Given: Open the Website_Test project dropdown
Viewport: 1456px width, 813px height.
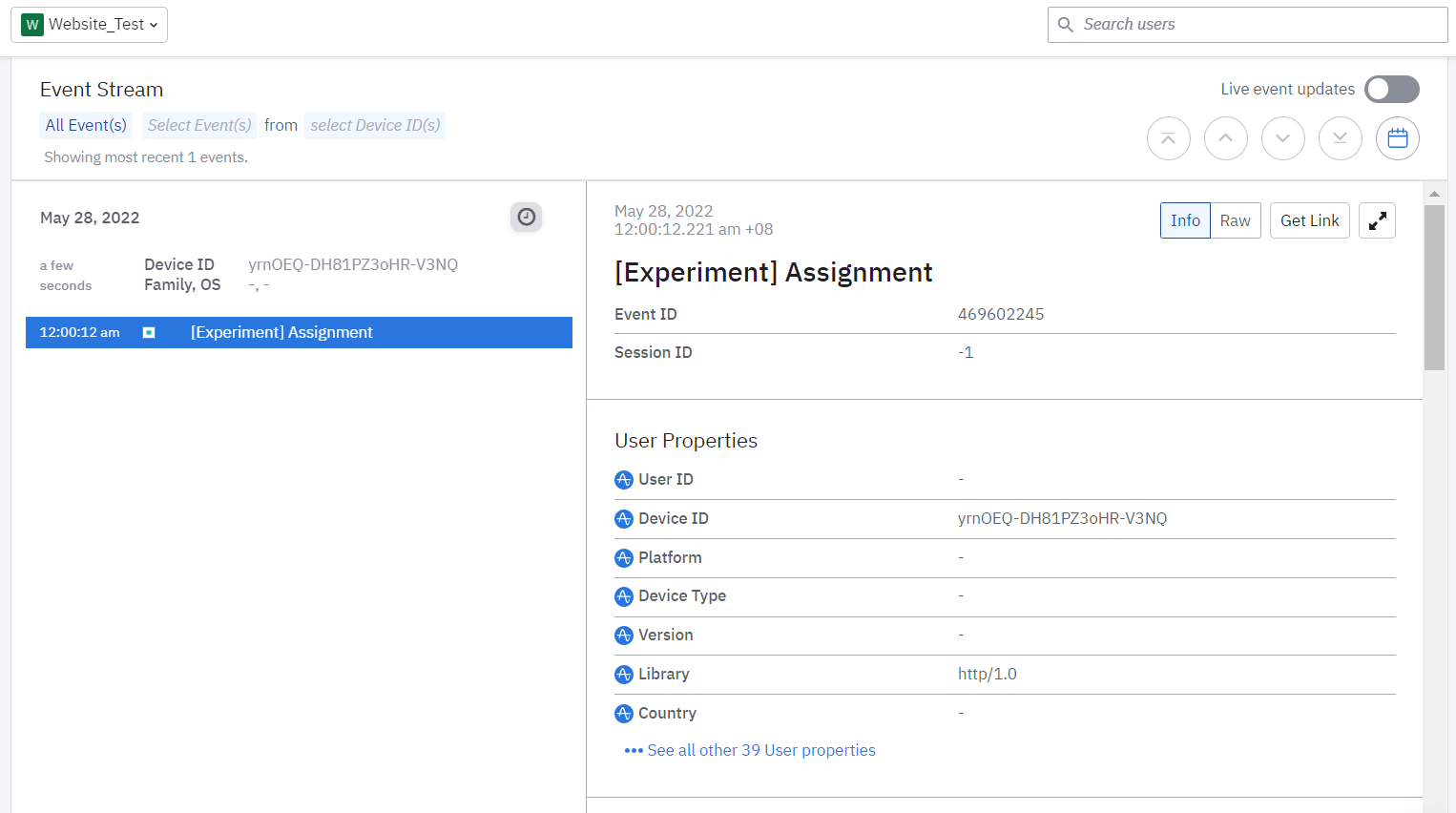Looking at the screenshot, I should (x=90, y=25).
